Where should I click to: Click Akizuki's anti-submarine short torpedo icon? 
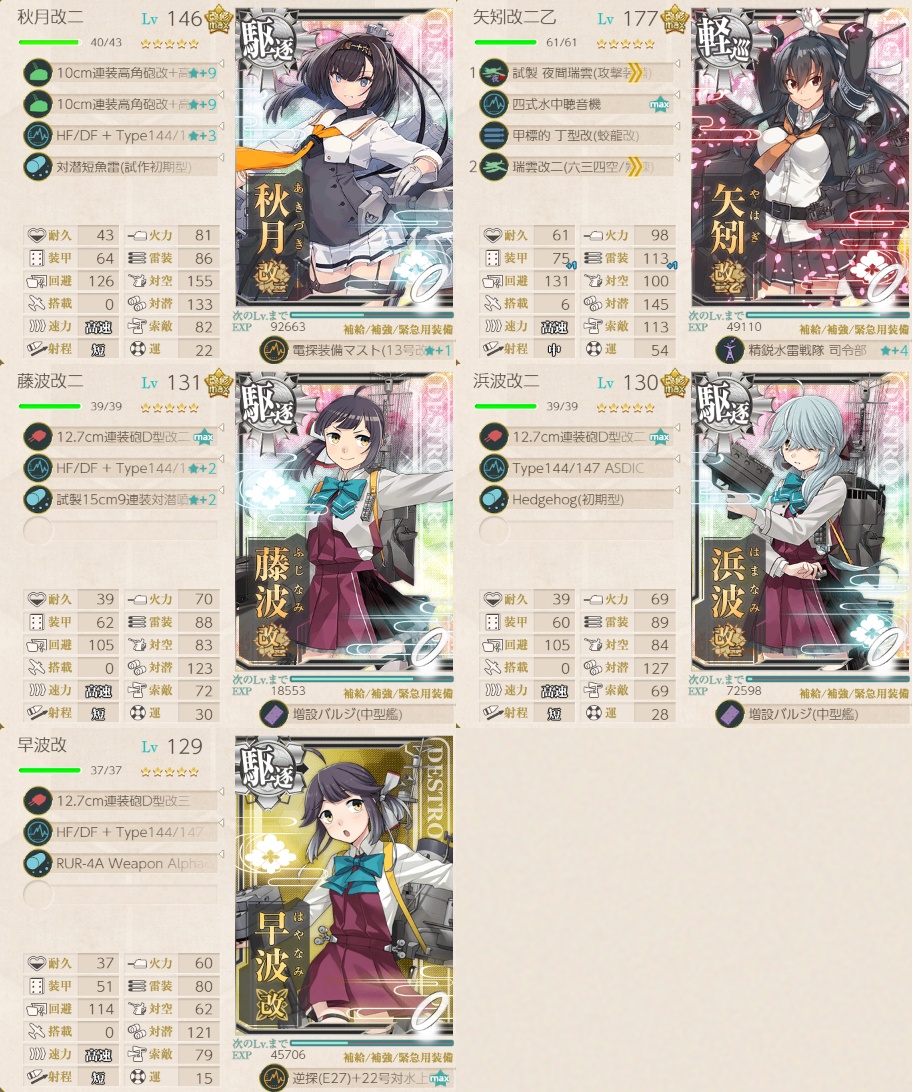pos(38,166)
